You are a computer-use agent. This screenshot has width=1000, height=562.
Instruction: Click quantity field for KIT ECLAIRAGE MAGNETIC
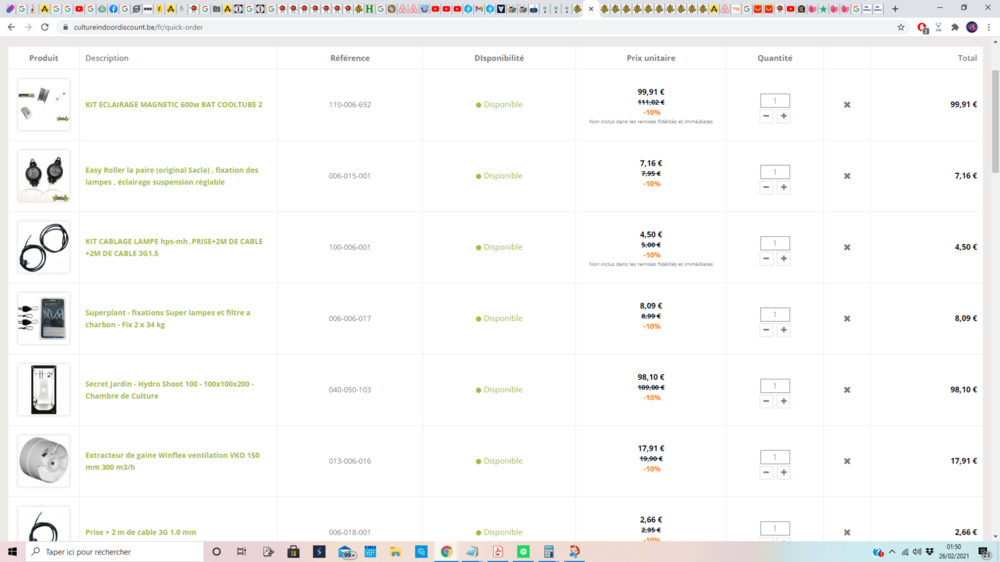click(775, 100)
